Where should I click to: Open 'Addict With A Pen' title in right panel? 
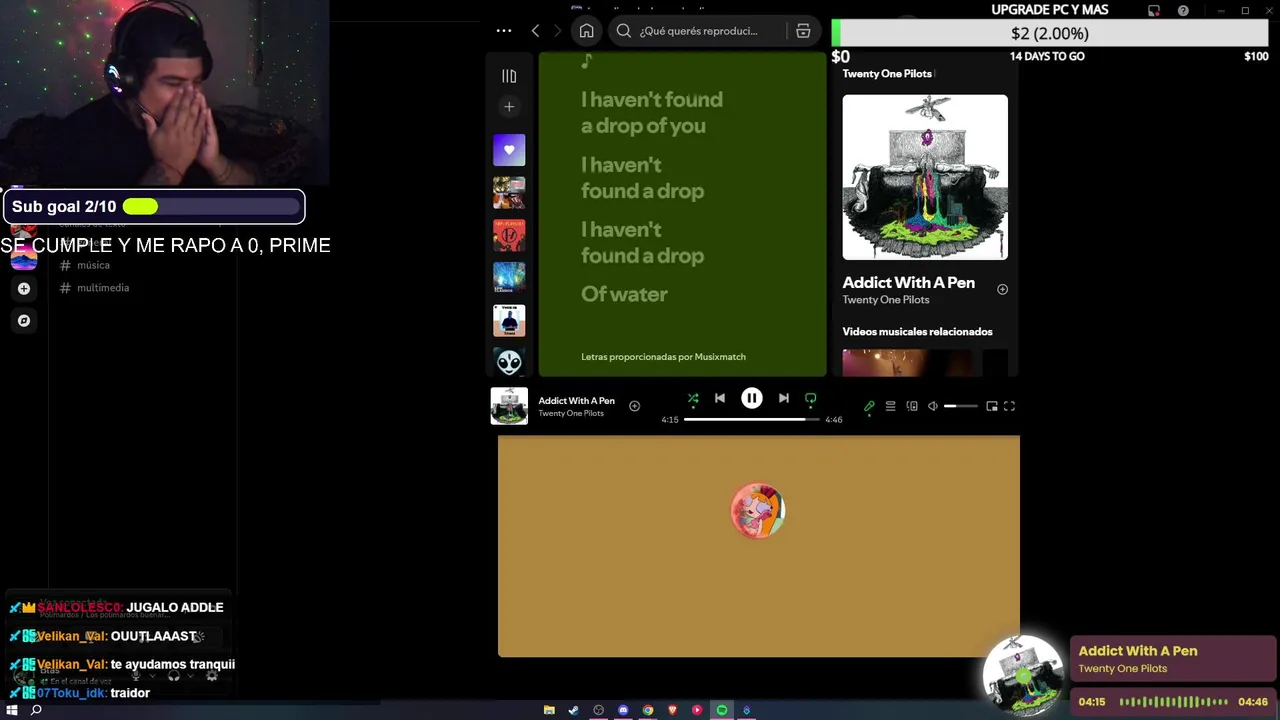pos(908,283)
